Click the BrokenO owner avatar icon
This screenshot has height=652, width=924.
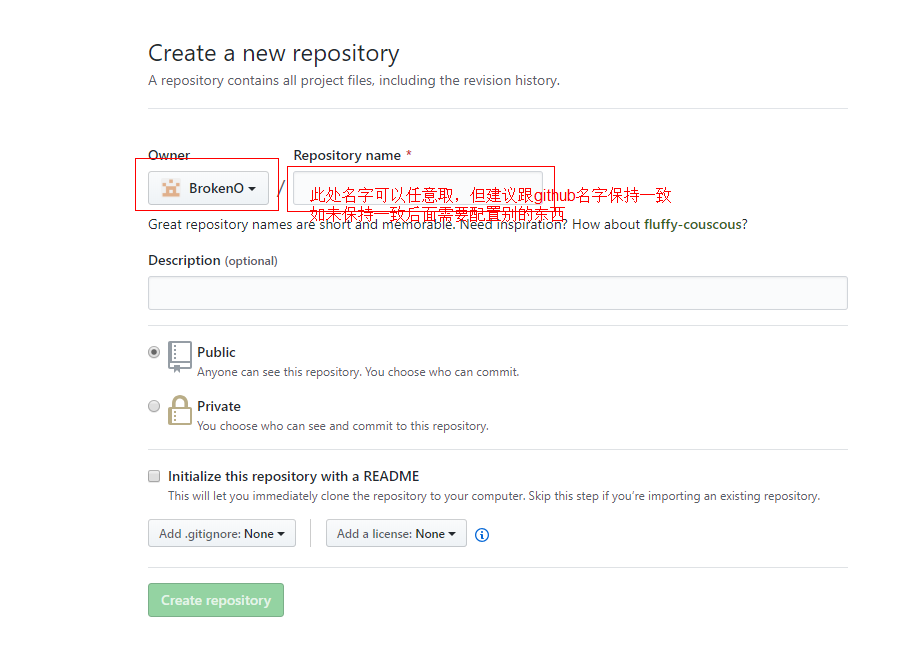tap(170, 188)
